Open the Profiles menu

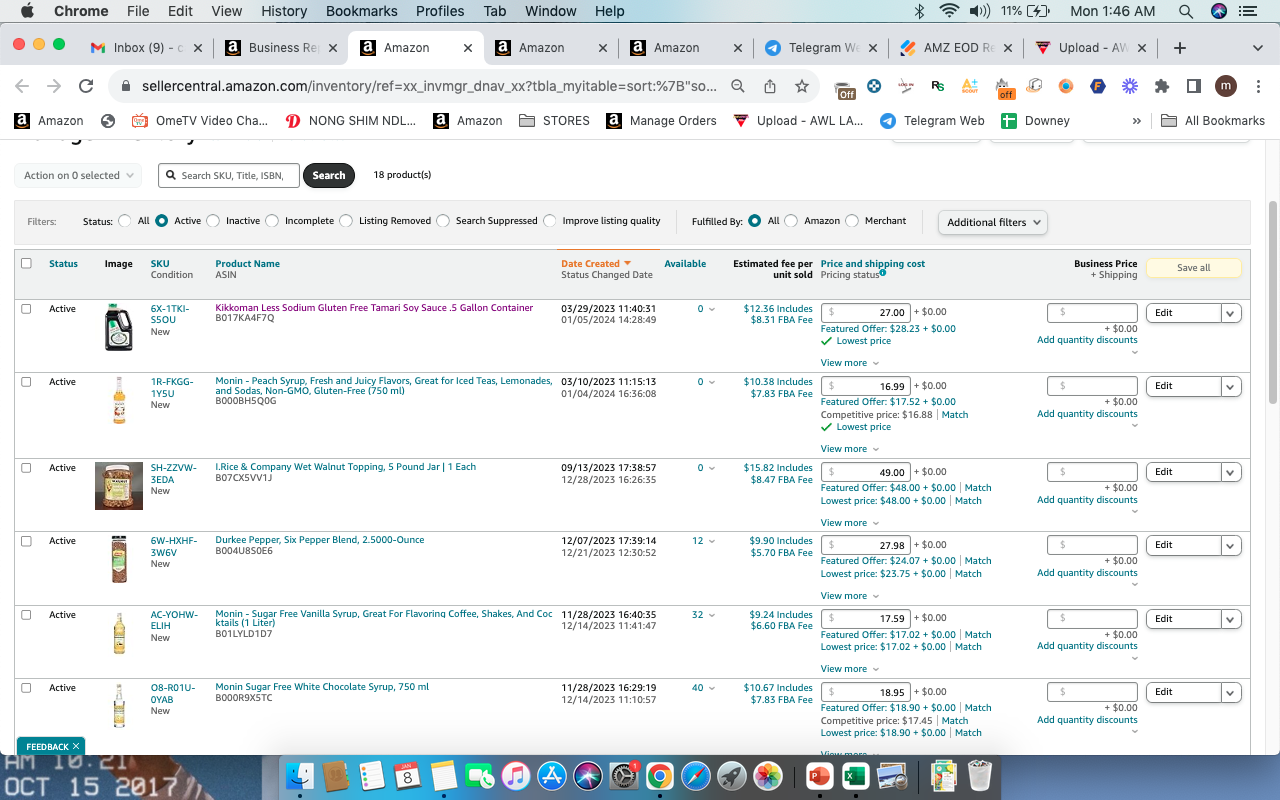(x=440, y=11)
